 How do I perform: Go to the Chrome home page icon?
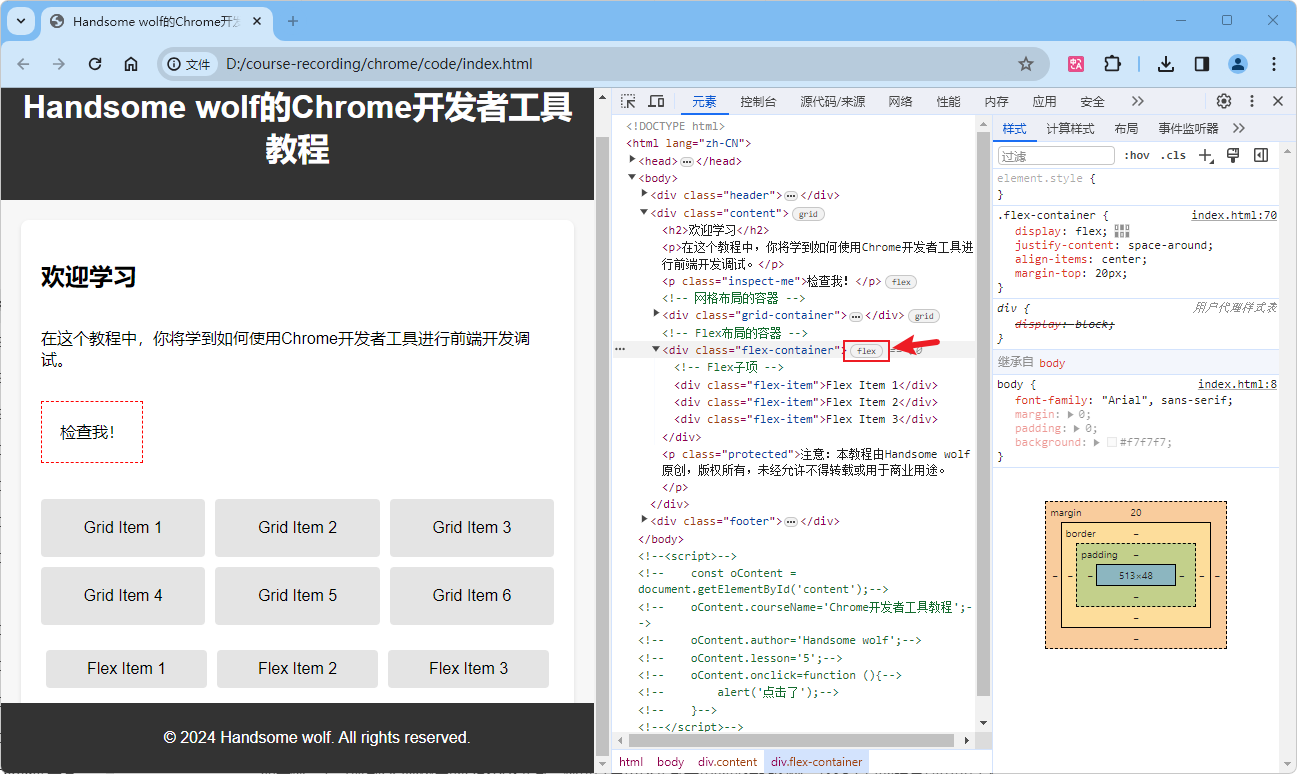coord(131,64)
